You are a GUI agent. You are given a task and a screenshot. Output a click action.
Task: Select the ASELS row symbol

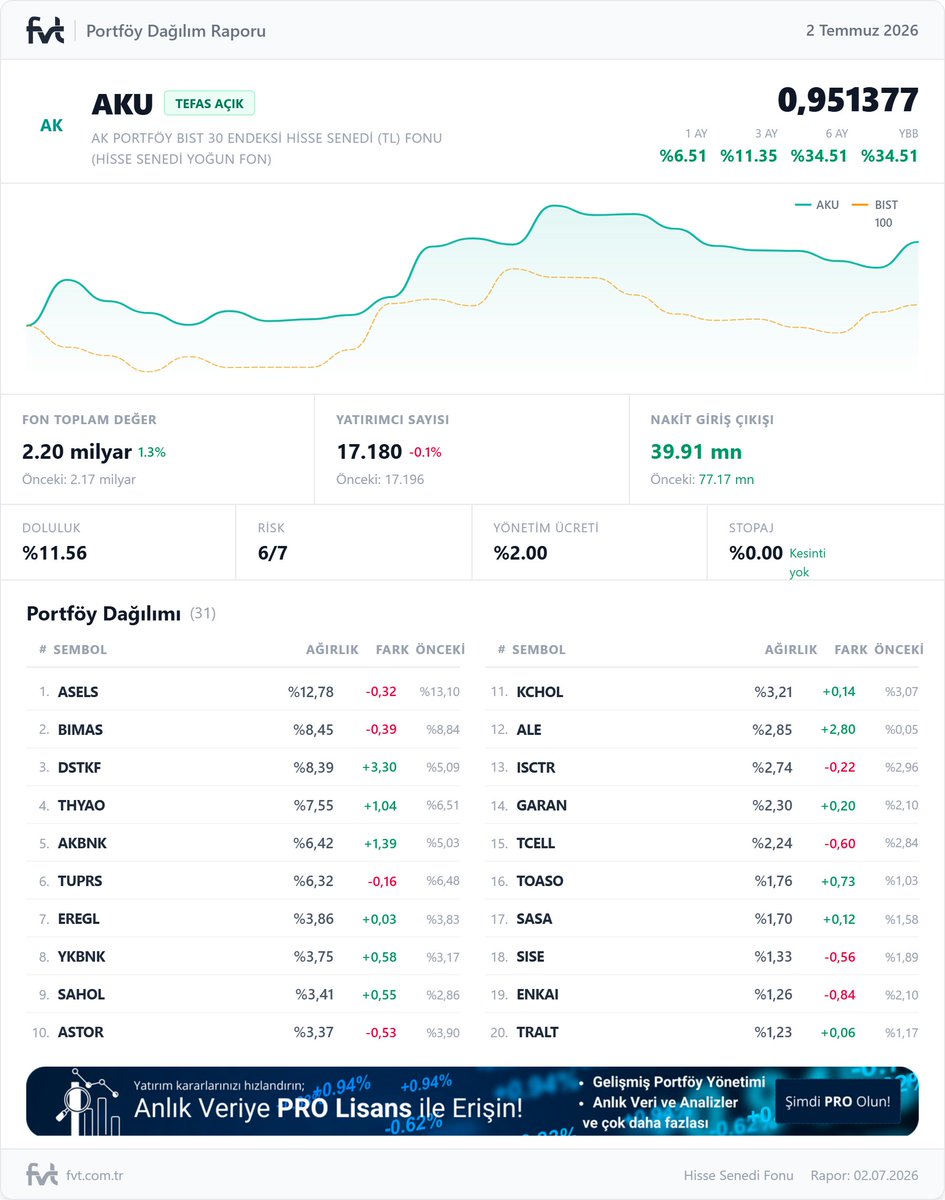[78, 692]
